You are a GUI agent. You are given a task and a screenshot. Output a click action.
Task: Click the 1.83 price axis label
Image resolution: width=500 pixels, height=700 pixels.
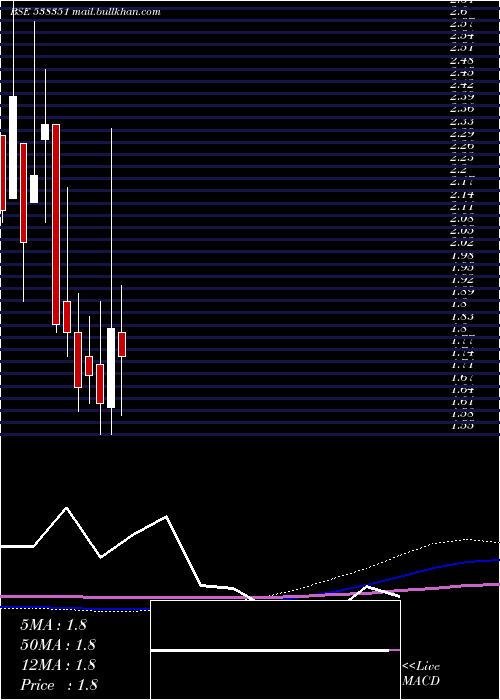click(x=462, y=316)
